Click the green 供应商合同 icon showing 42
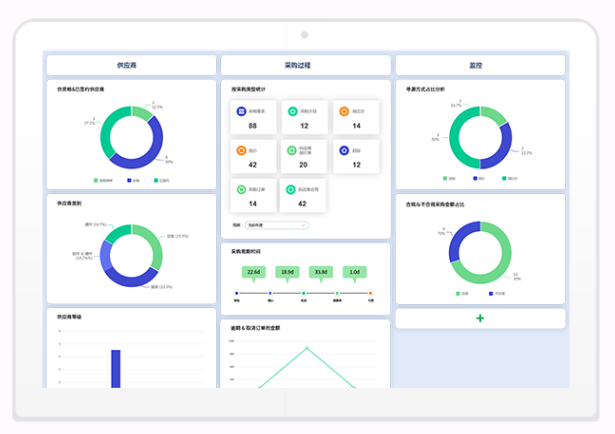The width and height of the screenshot is (615, 434). tap(293, 189)
